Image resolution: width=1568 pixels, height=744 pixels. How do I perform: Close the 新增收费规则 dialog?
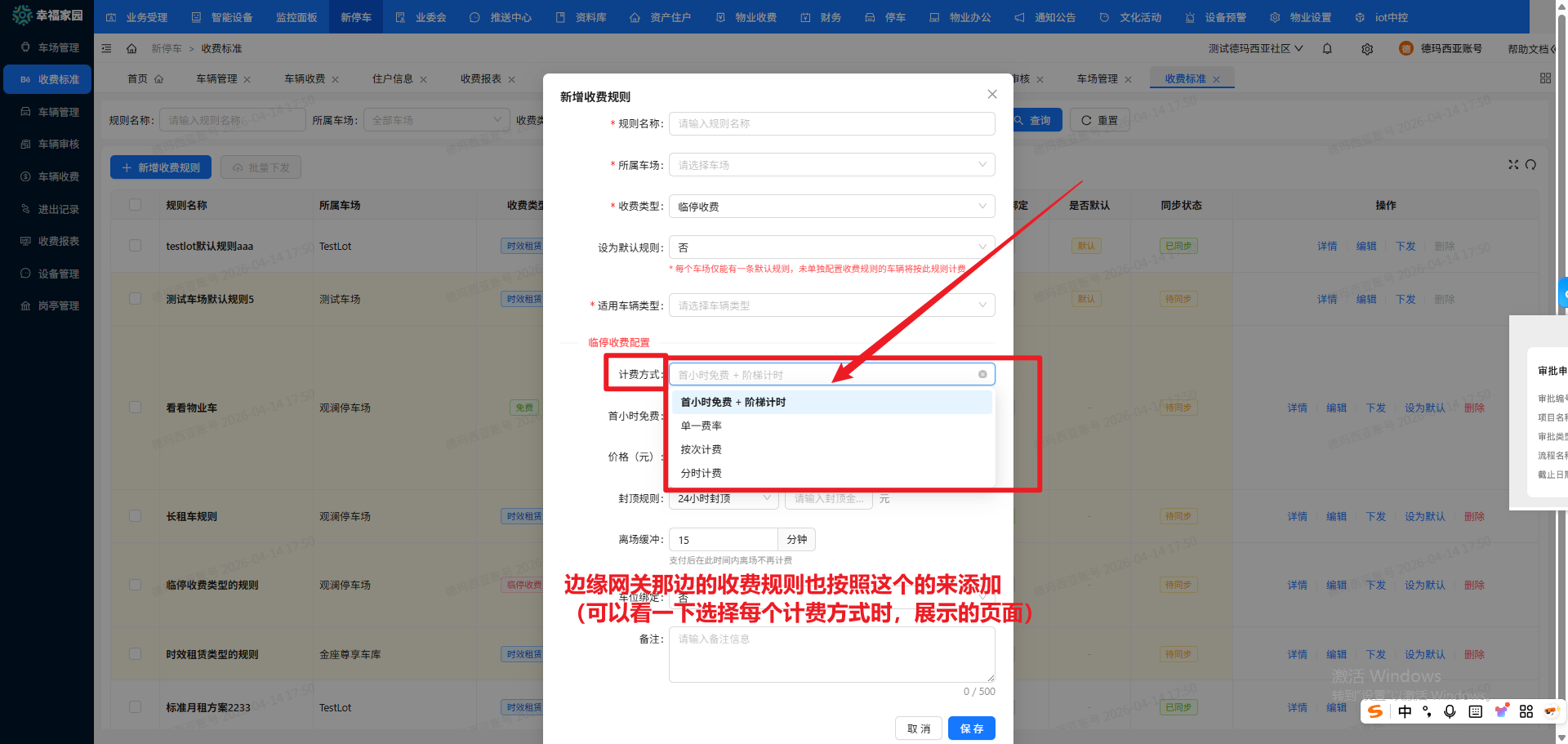[x=991, y=95]
